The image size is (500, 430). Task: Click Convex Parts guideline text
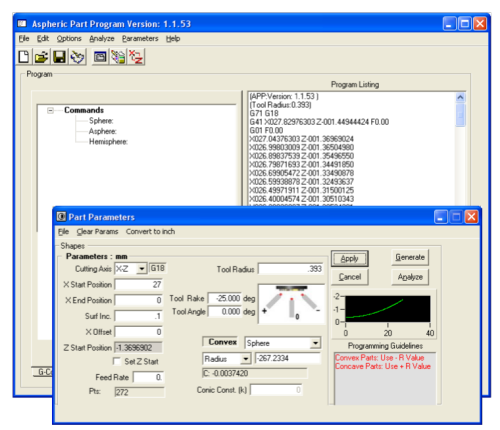click(x=379, y=358)
